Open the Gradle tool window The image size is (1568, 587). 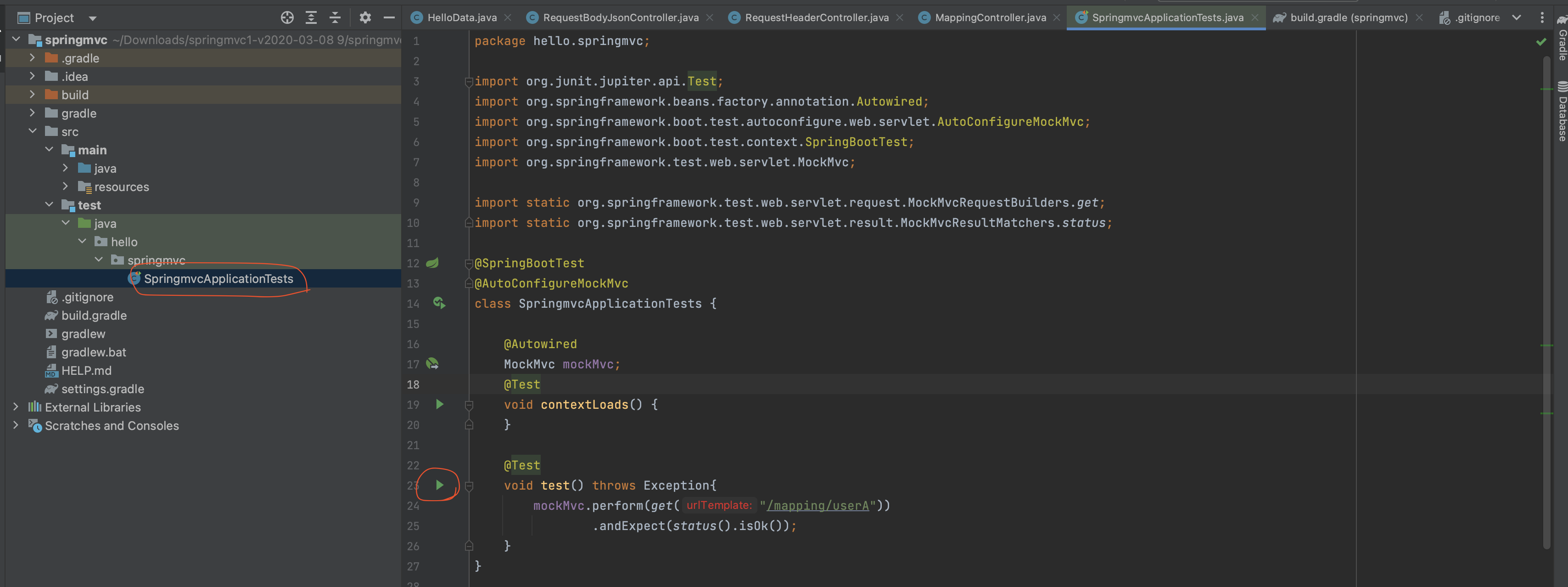(x=1562, y=38)
